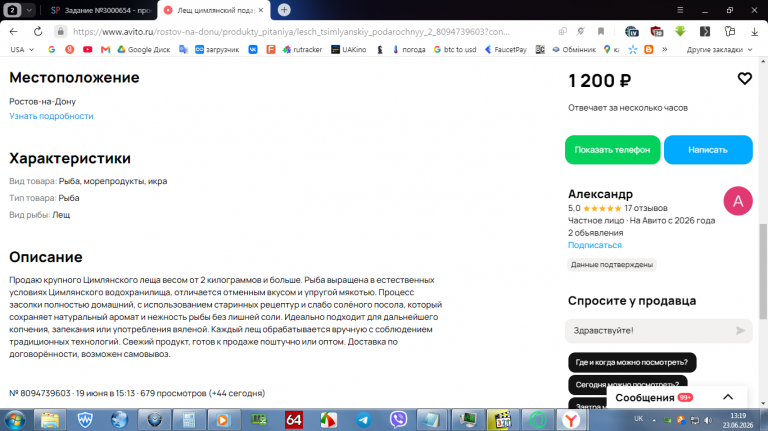The image size is (768, 431).
Task: Open the Yandex red bookmark icon
Action: point(70,49)
